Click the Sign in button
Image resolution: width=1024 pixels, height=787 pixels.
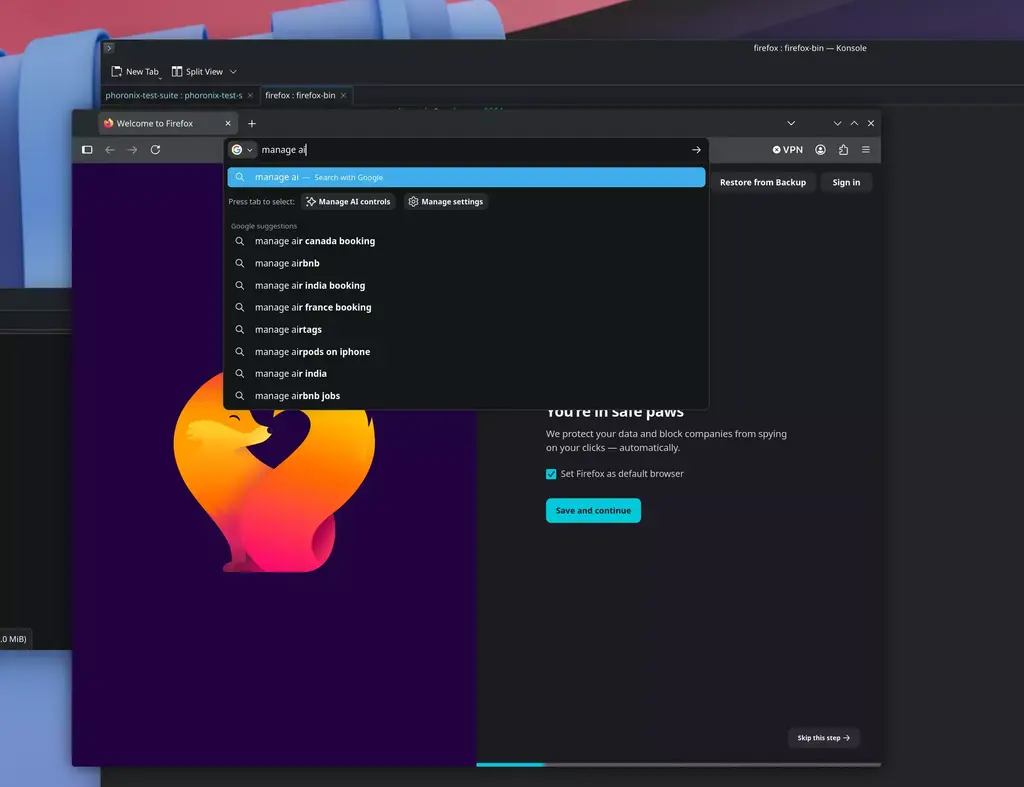tap(846, 182)
